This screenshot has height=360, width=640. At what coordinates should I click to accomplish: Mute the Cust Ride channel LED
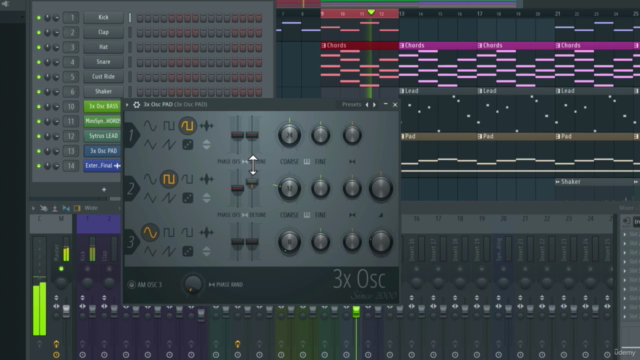pyautogui.click(x=39, y=77)
